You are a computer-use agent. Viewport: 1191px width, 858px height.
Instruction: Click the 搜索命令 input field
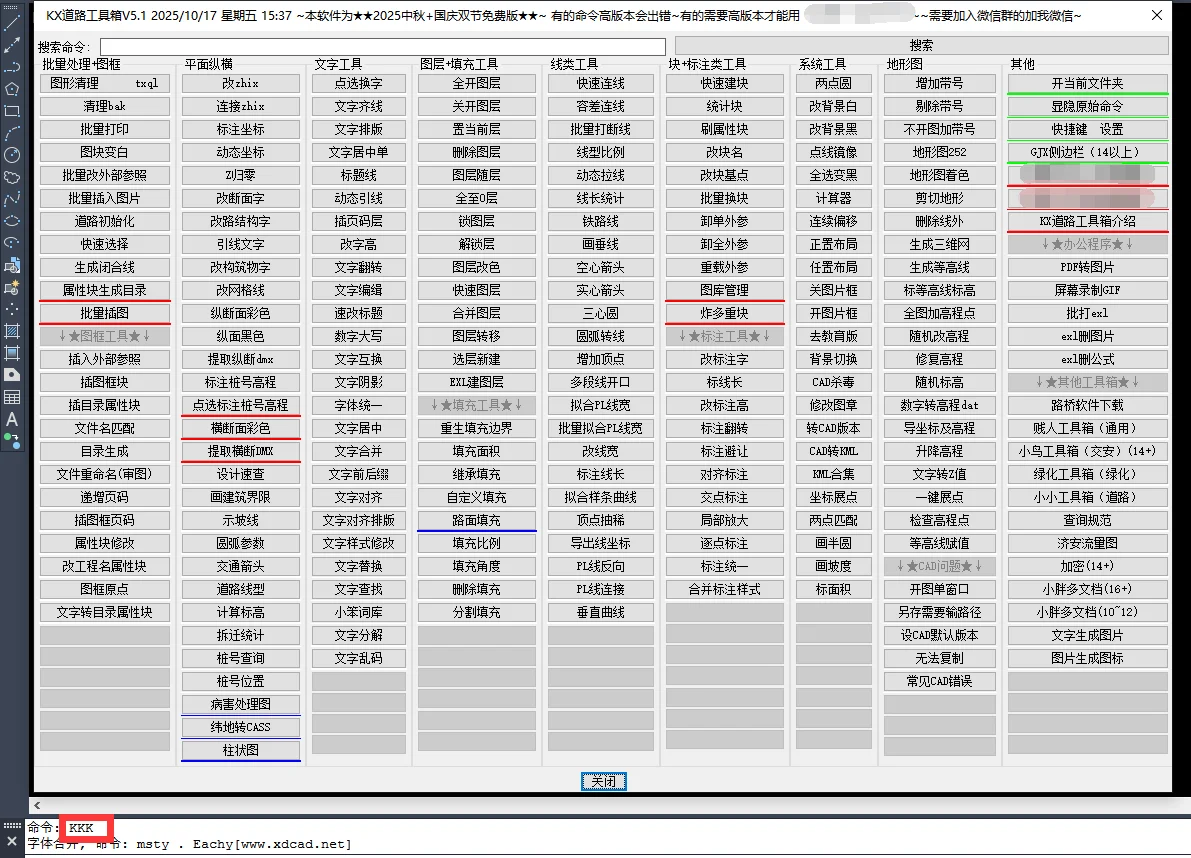tap(382, 46)
